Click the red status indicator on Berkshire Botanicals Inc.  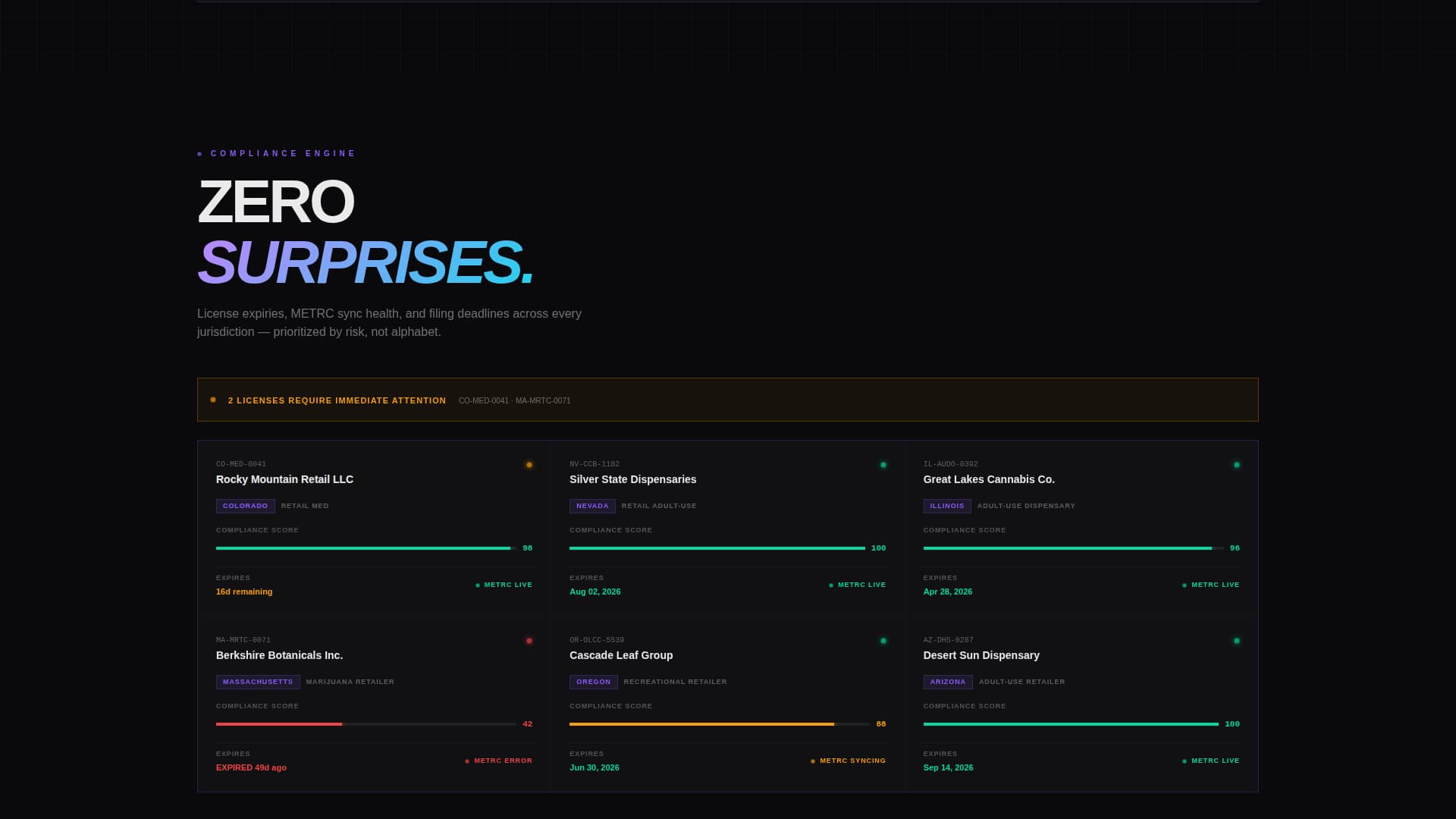tap(529, 640)
